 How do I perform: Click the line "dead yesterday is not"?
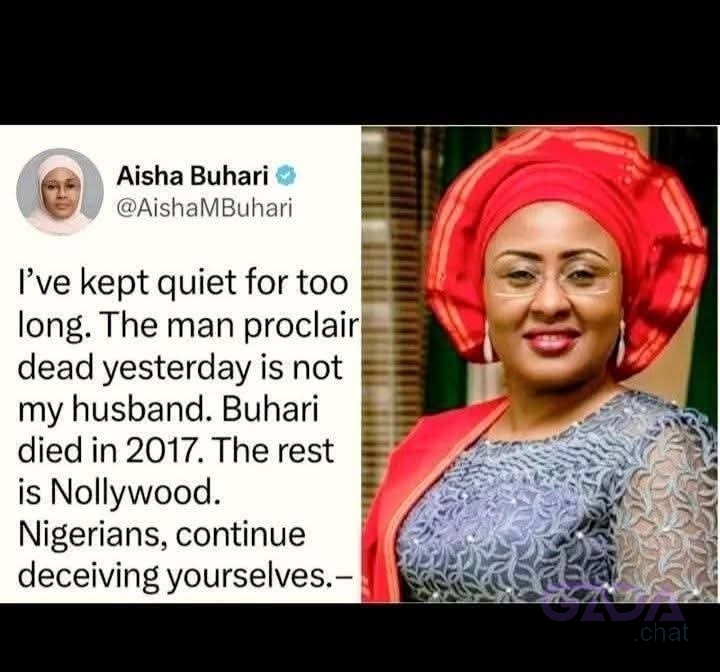pyautogui.click(x=180, y=368)
